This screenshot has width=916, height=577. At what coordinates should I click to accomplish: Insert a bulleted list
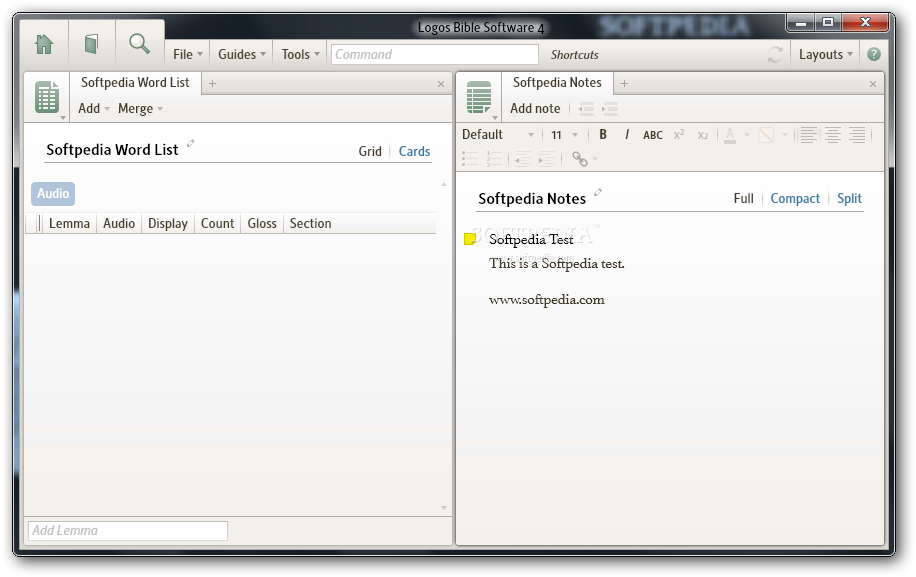(470, 159)
